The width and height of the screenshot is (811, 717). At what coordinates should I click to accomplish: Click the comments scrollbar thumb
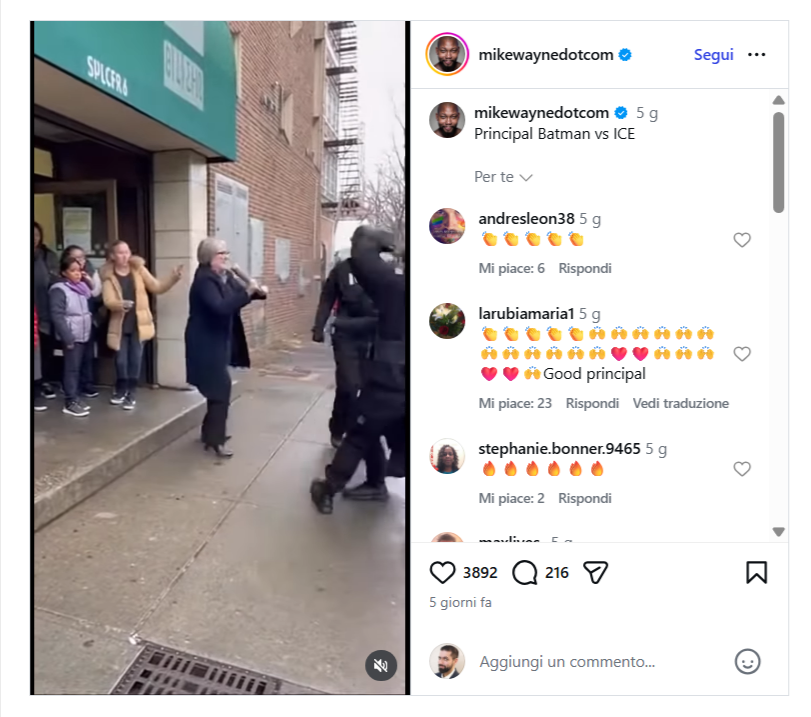(778, 162)
